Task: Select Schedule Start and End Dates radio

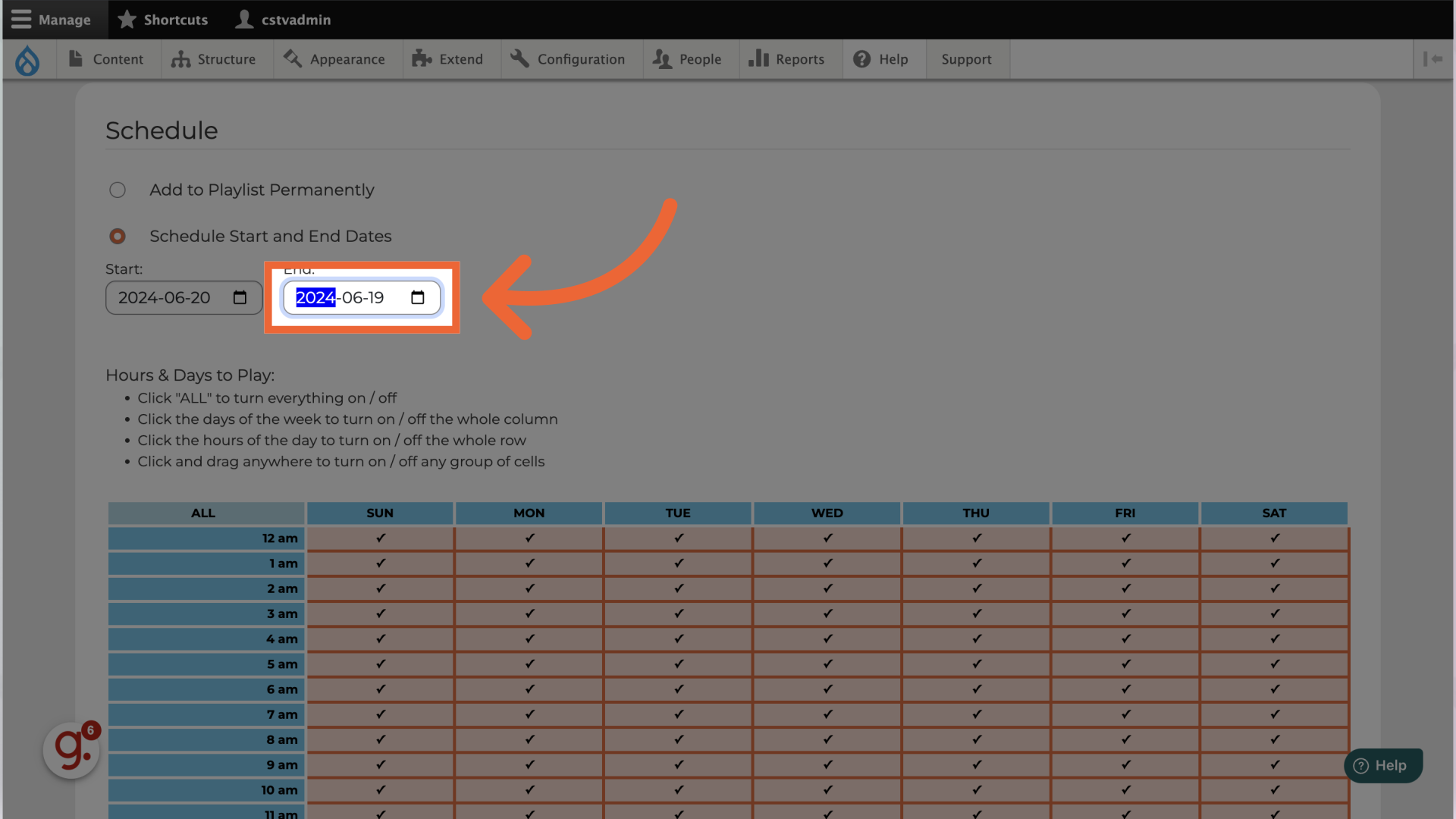Action: pyautogui.click(x=118, y=237)
